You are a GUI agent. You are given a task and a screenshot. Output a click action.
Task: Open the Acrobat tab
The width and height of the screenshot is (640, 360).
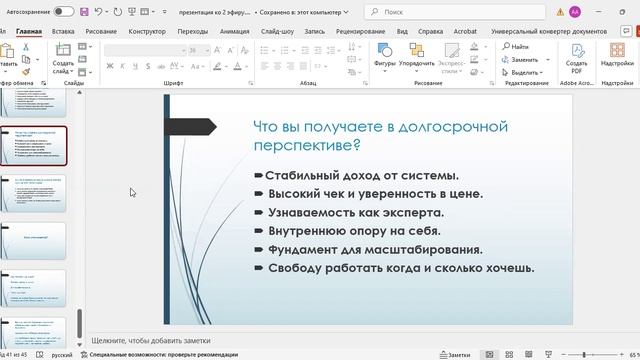tap(465, 31)
